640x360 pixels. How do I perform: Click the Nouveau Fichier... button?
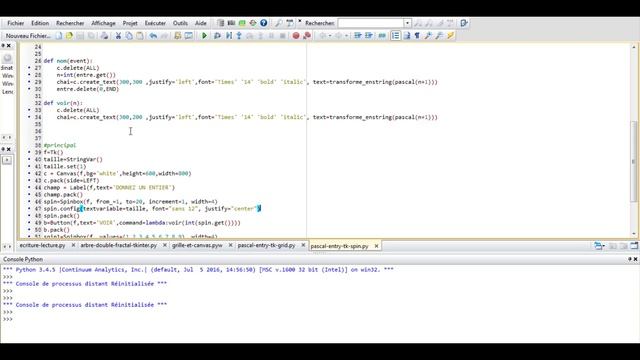(28, 36)
